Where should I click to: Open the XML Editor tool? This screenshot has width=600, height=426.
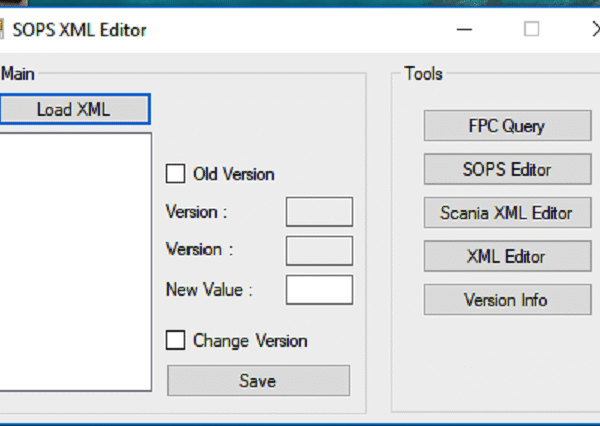pyautogui.click(x=507, y=256)
